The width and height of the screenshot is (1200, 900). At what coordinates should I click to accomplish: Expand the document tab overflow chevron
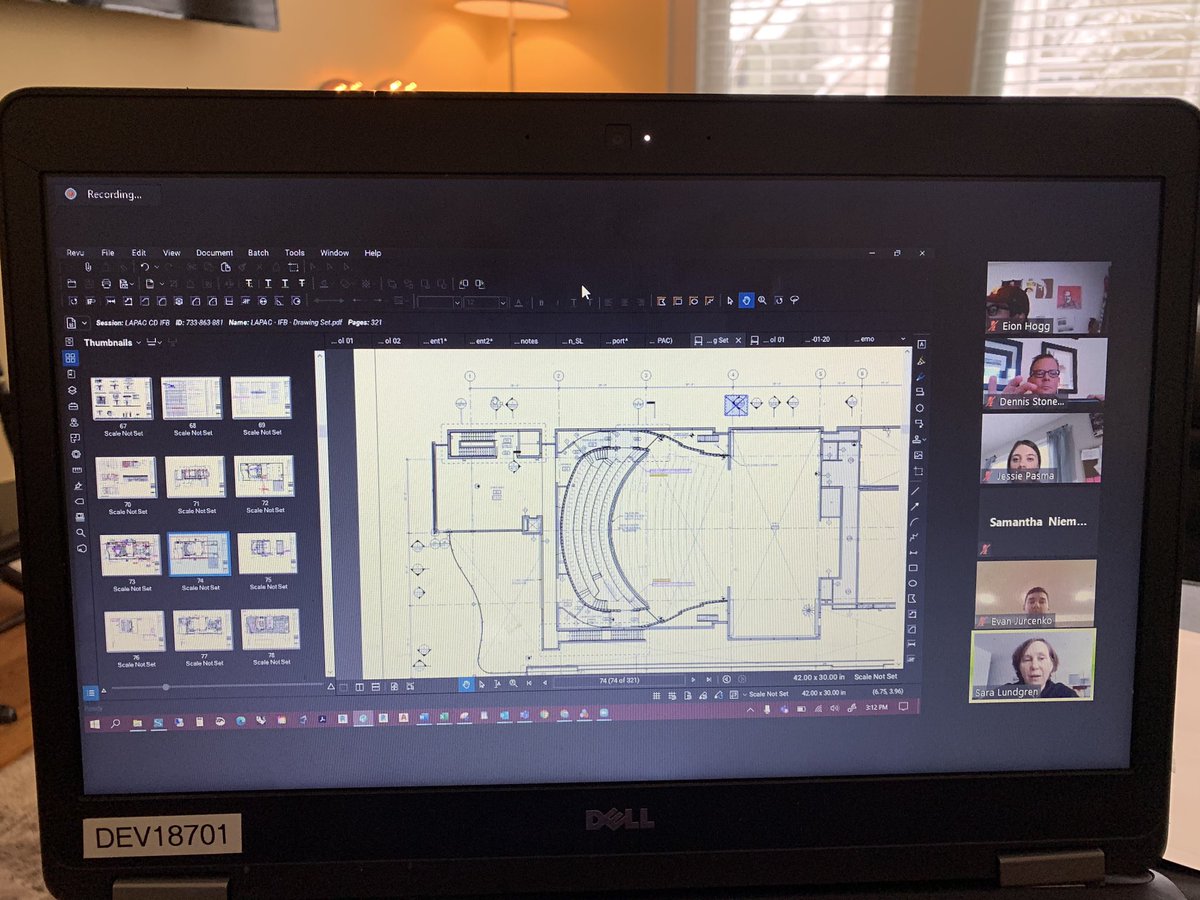point(903,339)
